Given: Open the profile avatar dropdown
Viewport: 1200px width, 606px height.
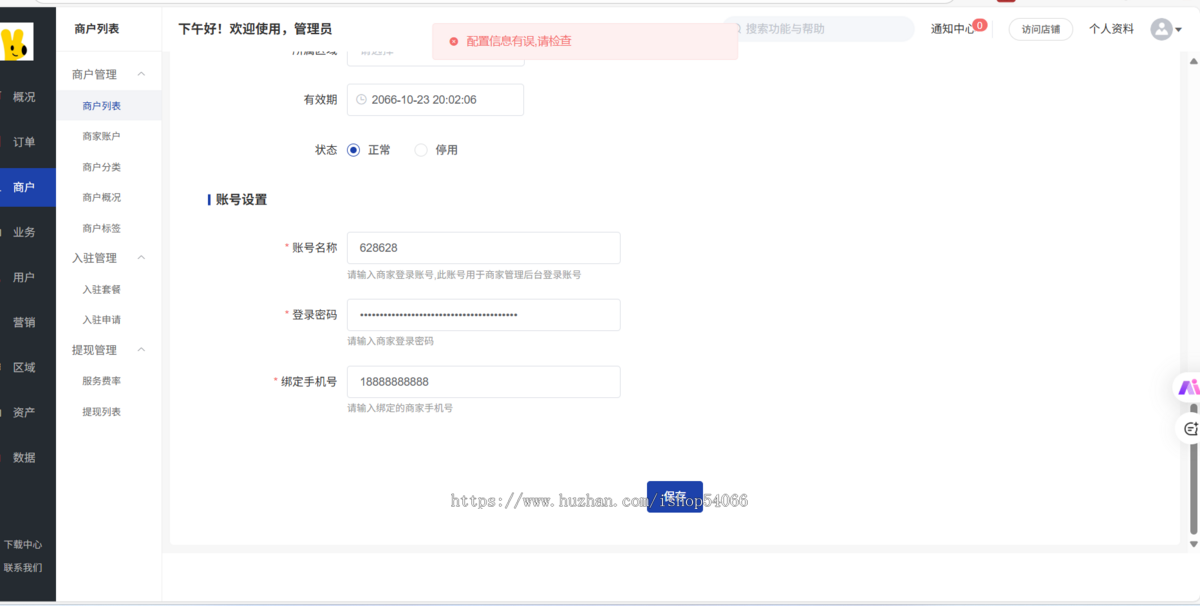Looking at the screenshot, I should coord(1161,29).
